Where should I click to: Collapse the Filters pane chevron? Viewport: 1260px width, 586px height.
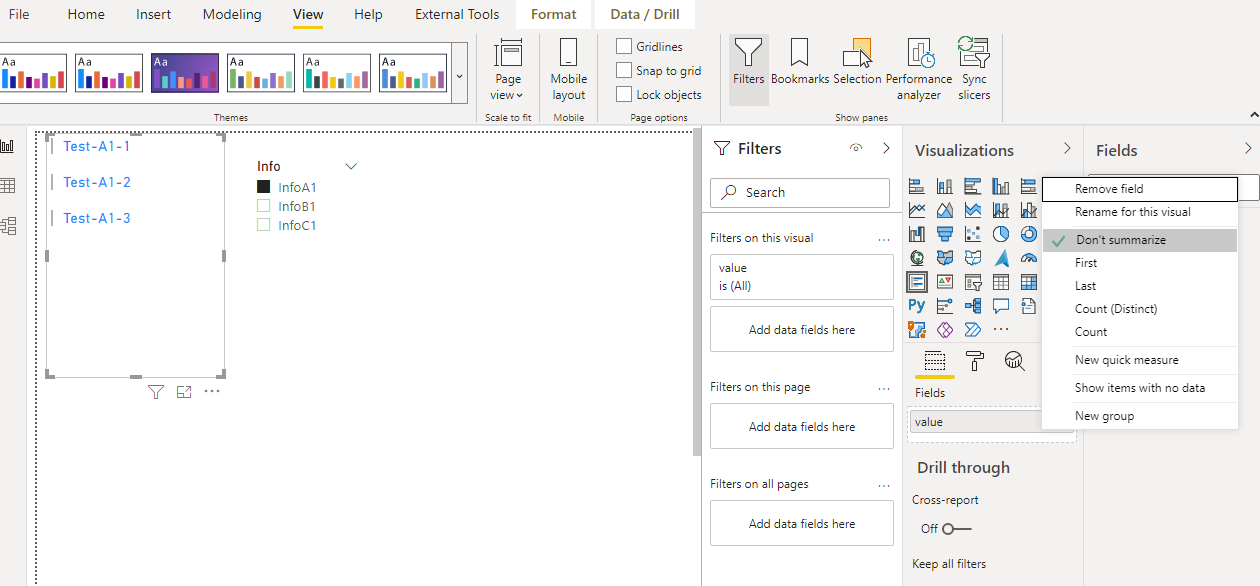point(886,148)
